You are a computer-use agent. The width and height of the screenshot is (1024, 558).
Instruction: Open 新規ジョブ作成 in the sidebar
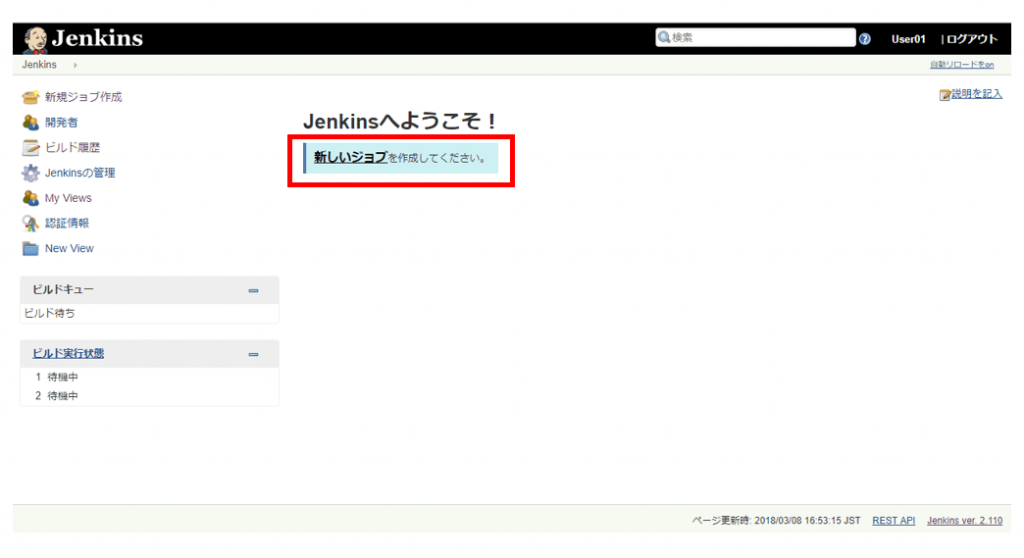point(83,97)
